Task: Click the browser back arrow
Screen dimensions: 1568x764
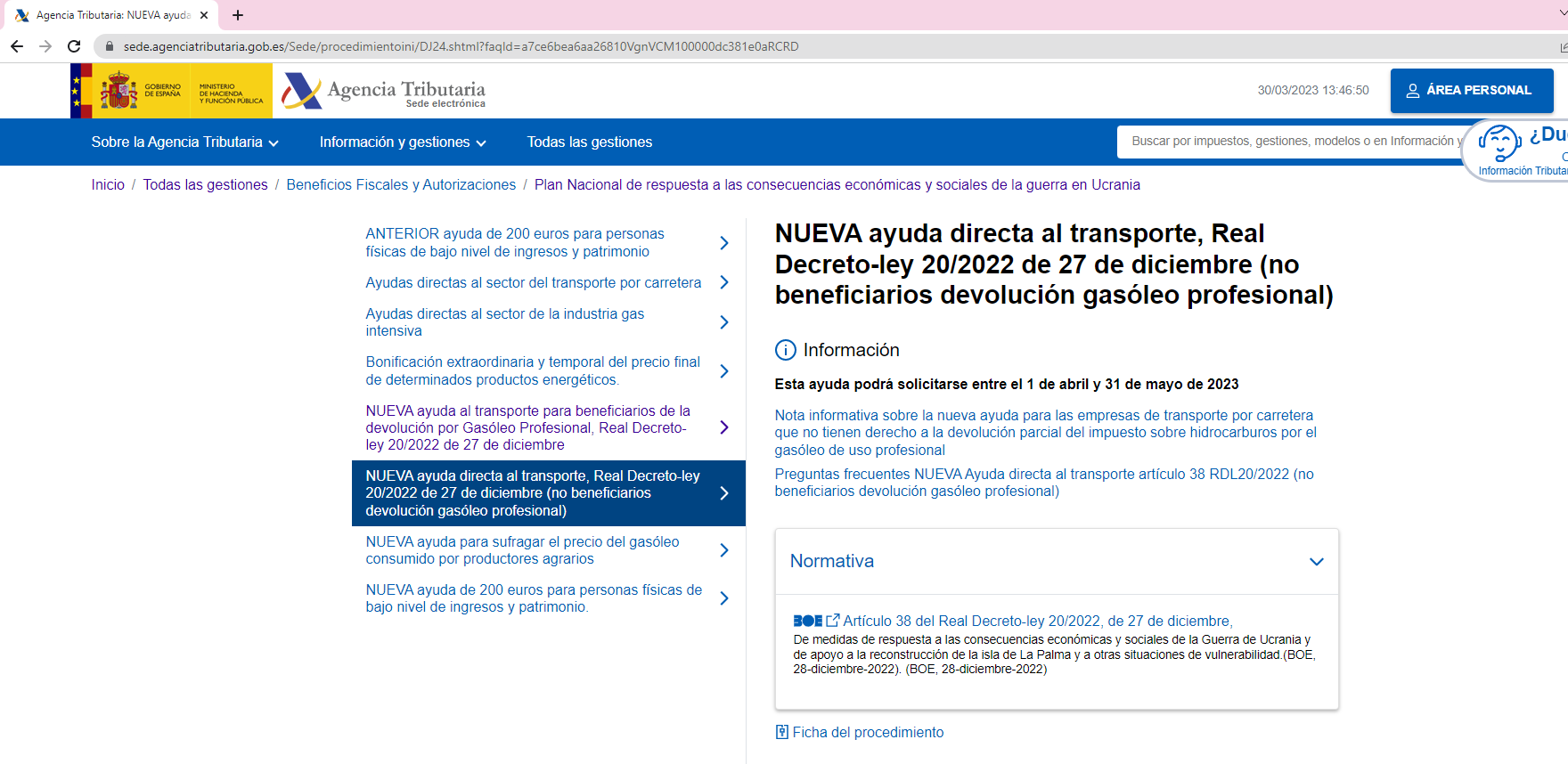Action: pos(17,46)
